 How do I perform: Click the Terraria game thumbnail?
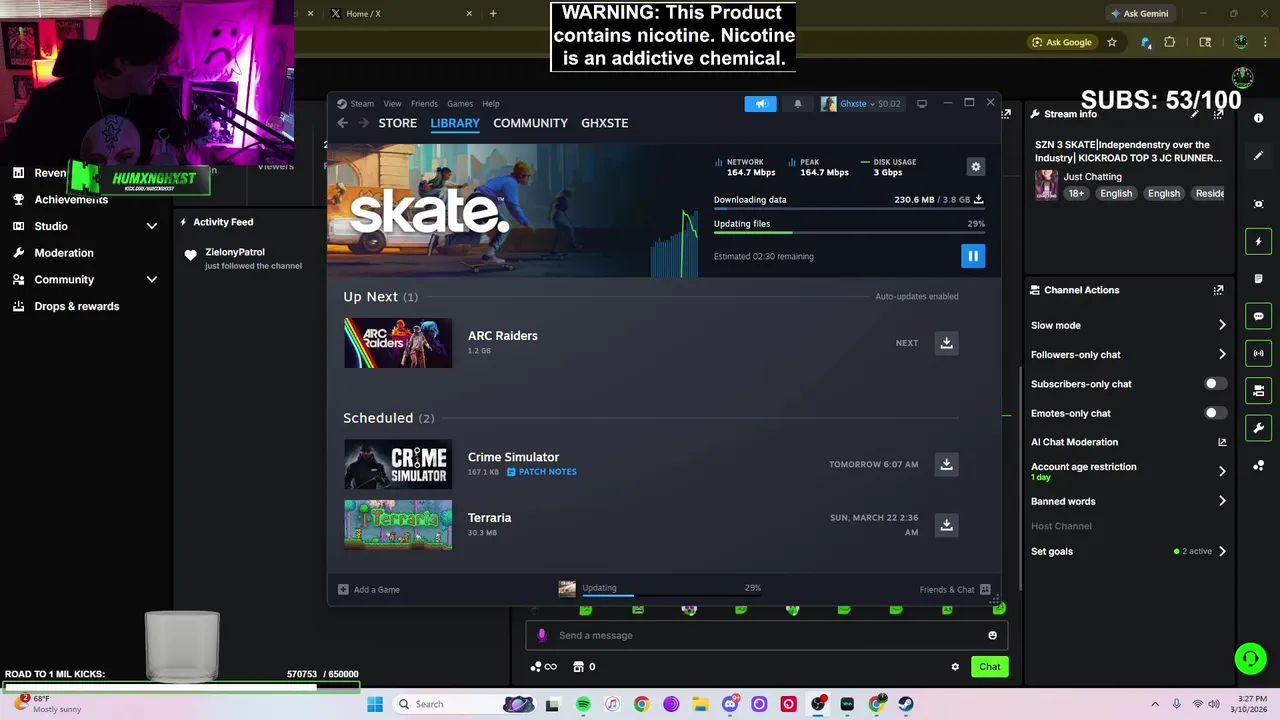click(398, 525)
